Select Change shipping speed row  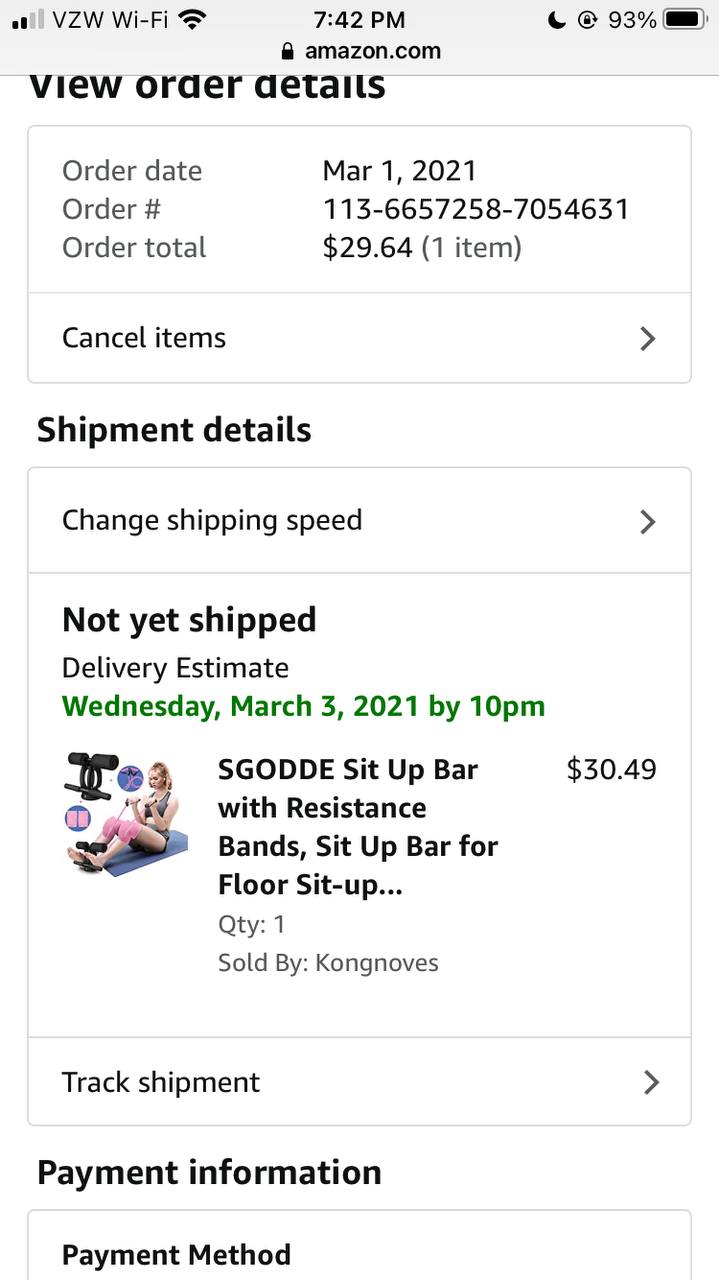212,521
